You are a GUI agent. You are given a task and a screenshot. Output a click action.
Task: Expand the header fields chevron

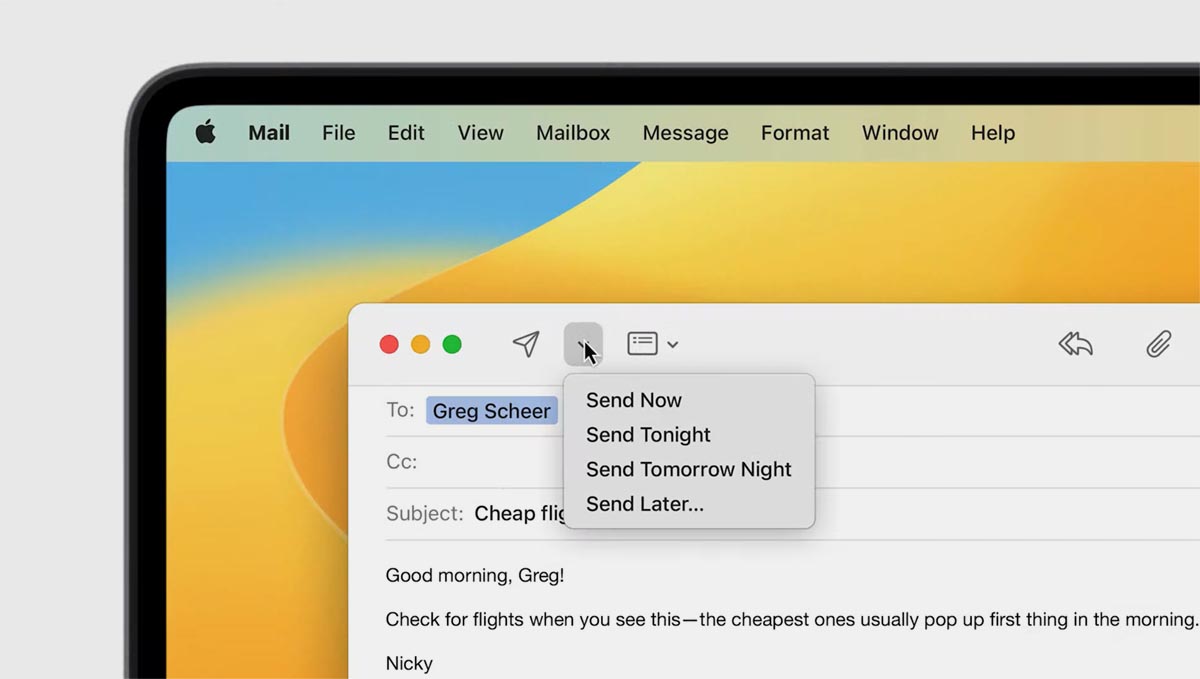[673, 345]
